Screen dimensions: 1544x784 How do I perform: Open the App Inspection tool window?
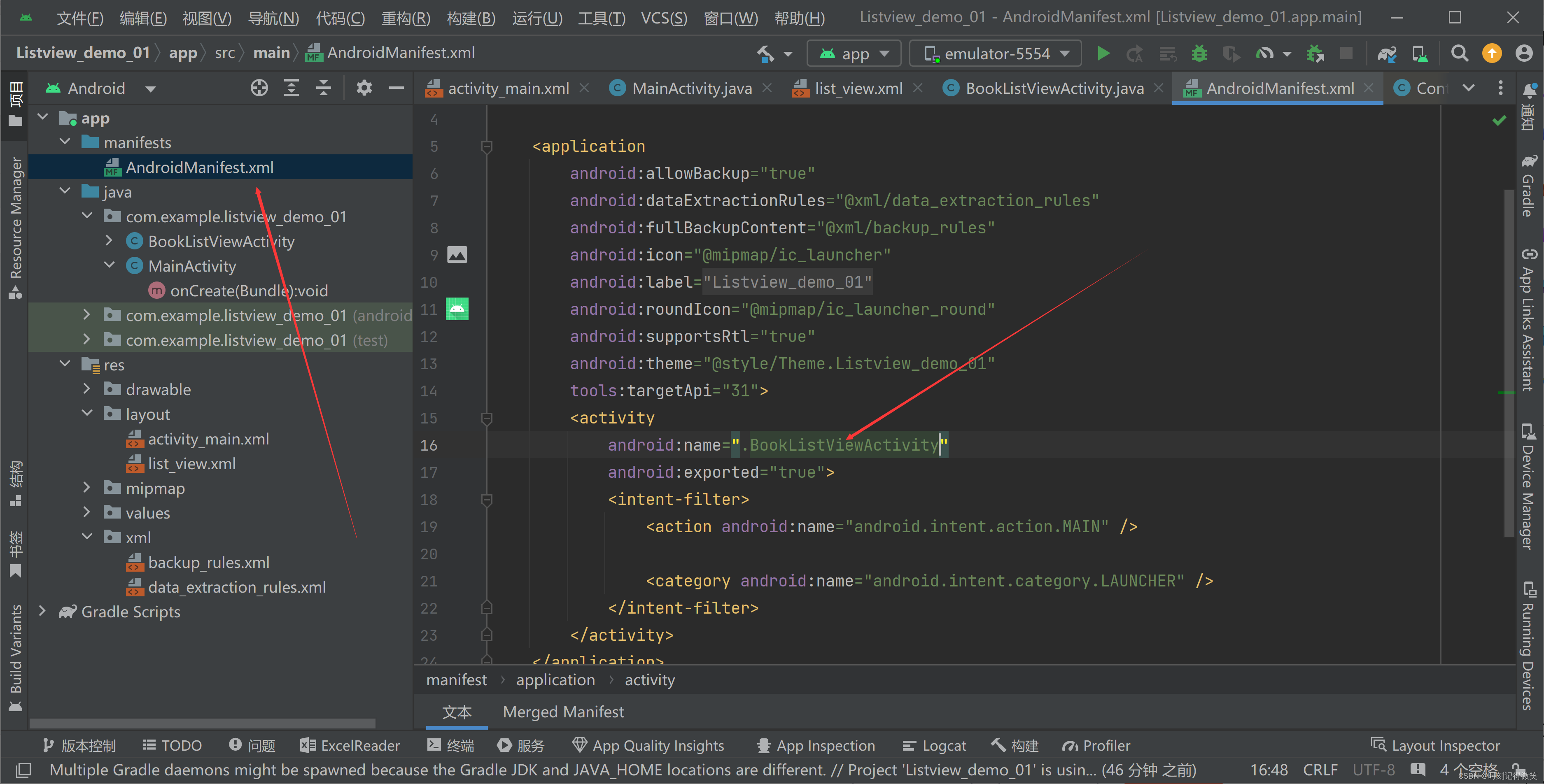tap(816, 746)
